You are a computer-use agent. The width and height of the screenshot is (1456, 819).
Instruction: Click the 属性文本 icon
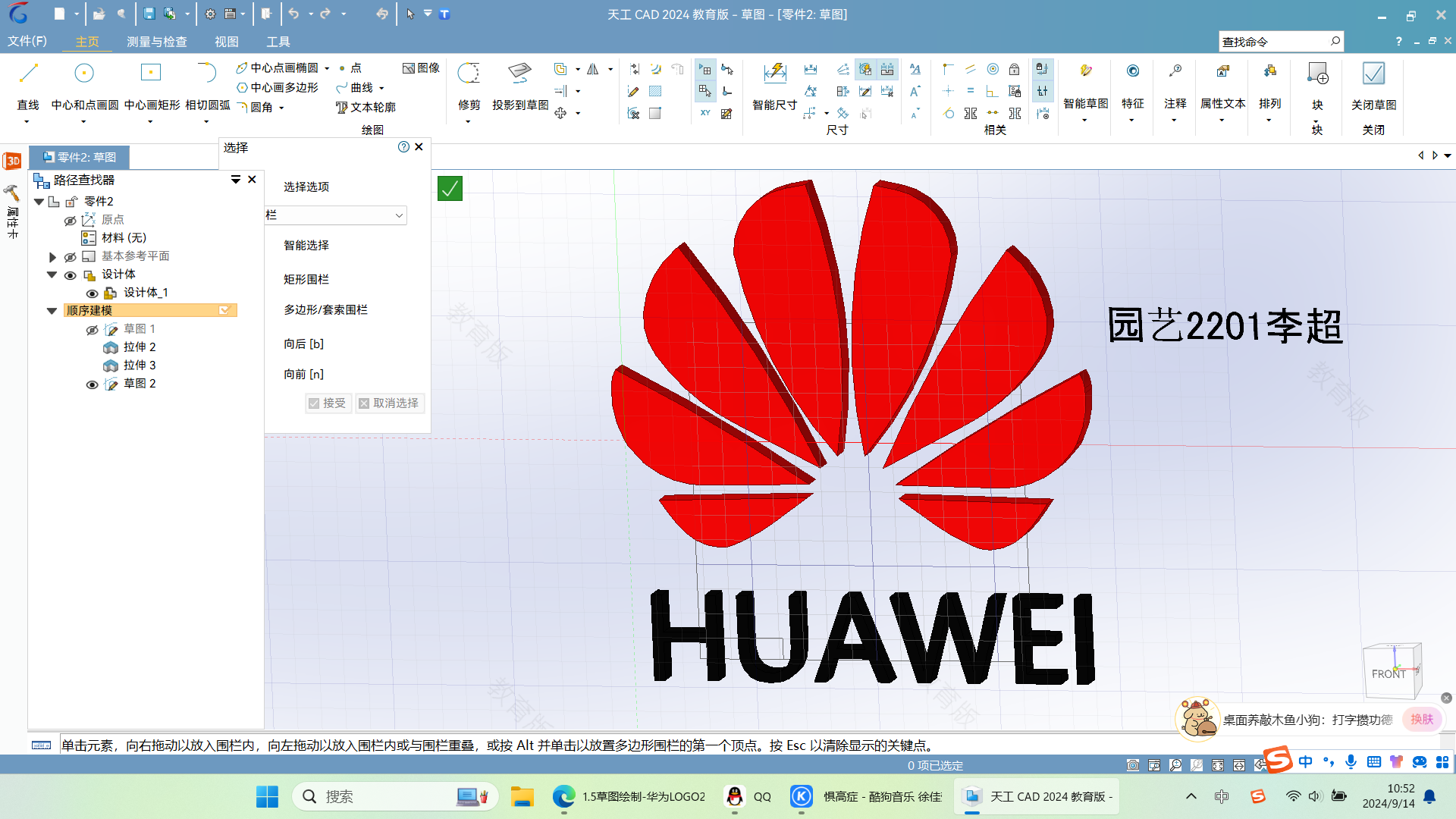click(1222, 71)
